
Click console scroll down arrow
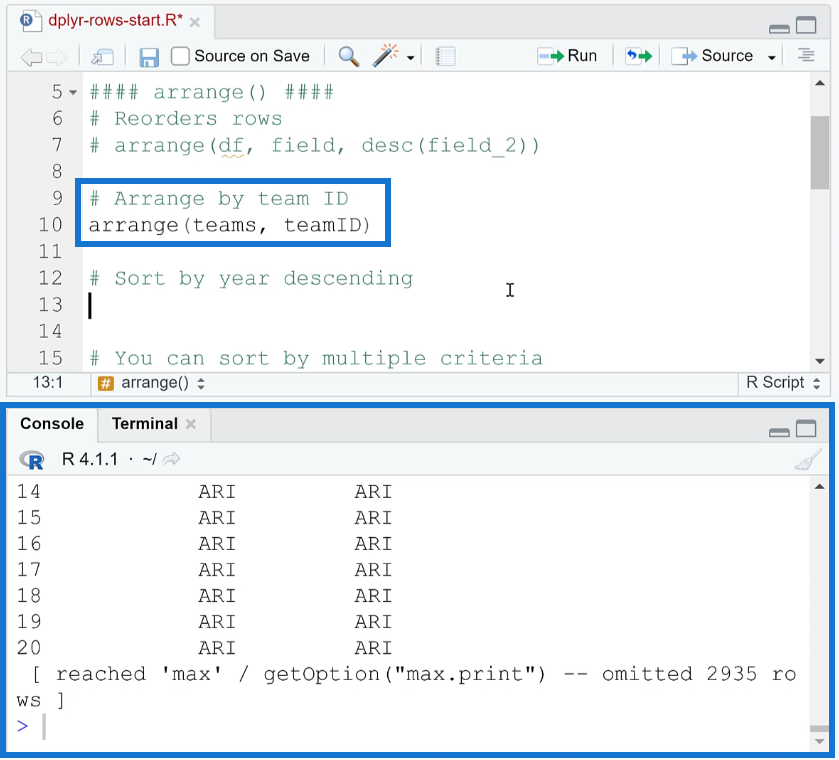click(819, 741)
